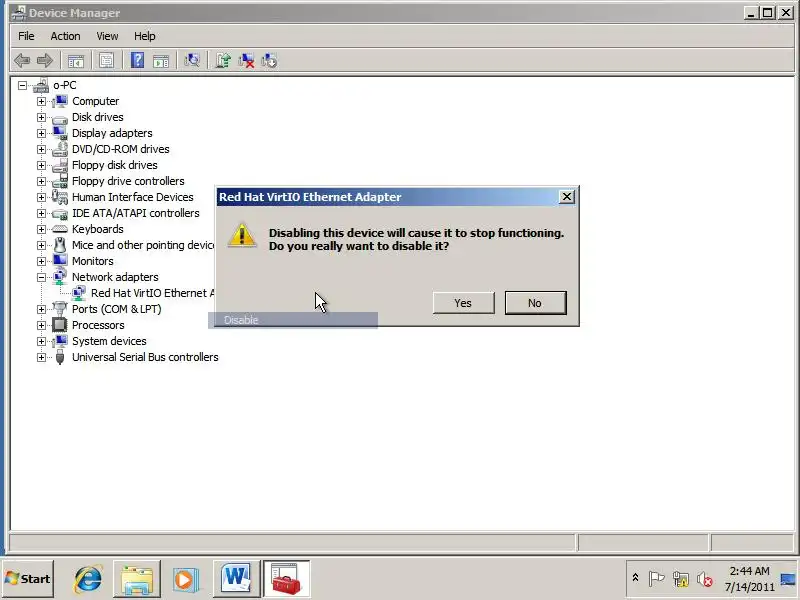Toggle the console tree toolbar icon
The height and width of the screenshot is (600, 800).
[76, 61]
